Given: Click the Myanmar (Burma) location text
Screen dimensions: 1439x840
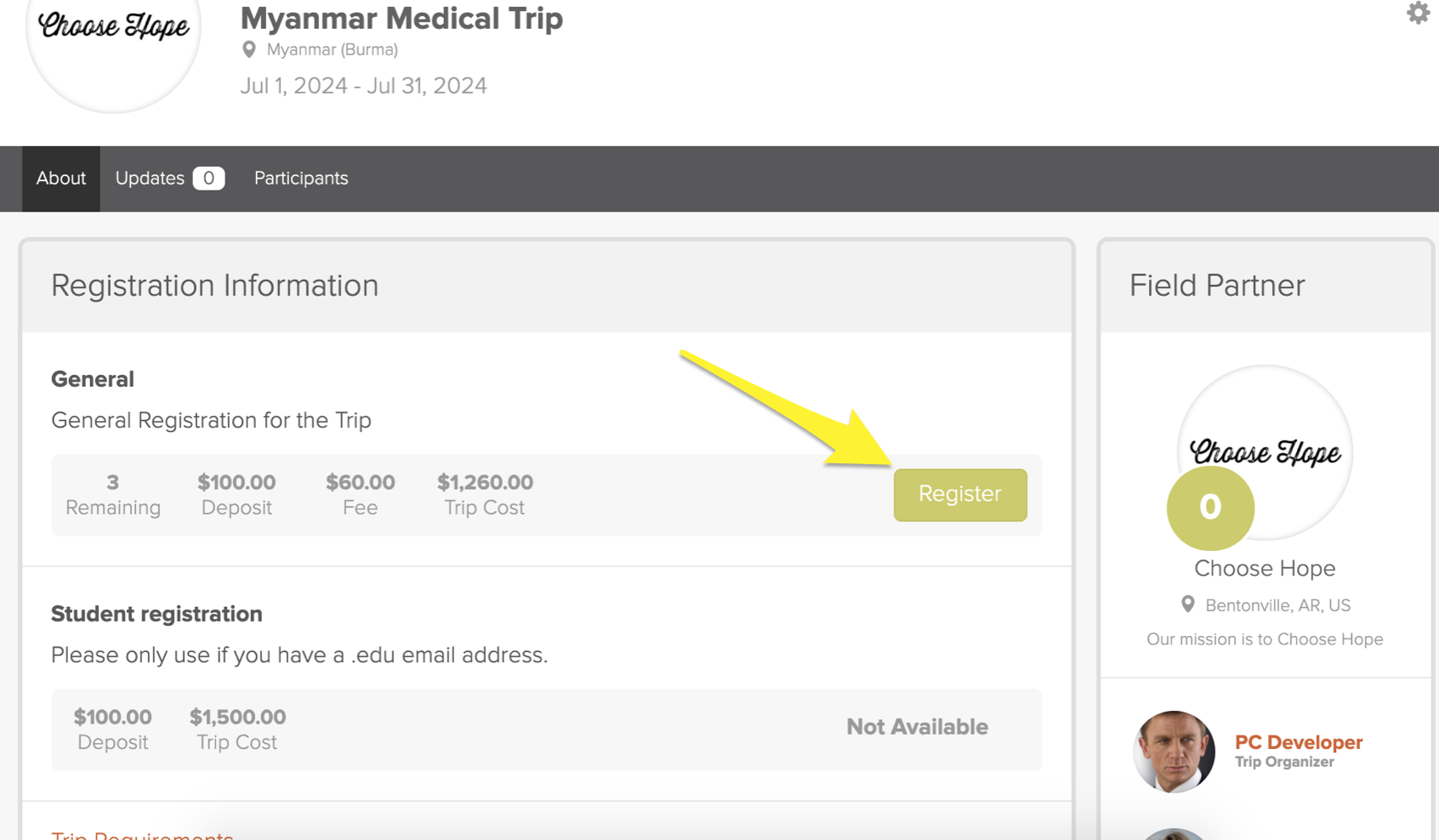Looking at the screenshot, I should point(333,50).
